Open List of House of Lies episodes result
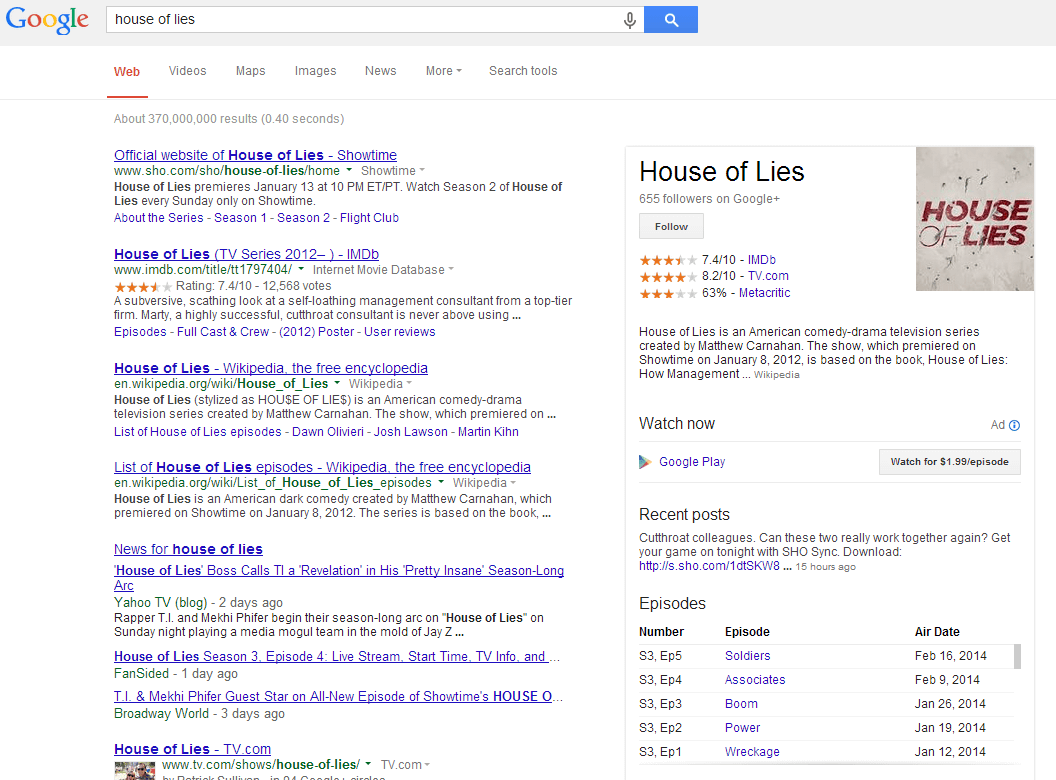This screenshot has height=780, width=1056. coord(322,467)
